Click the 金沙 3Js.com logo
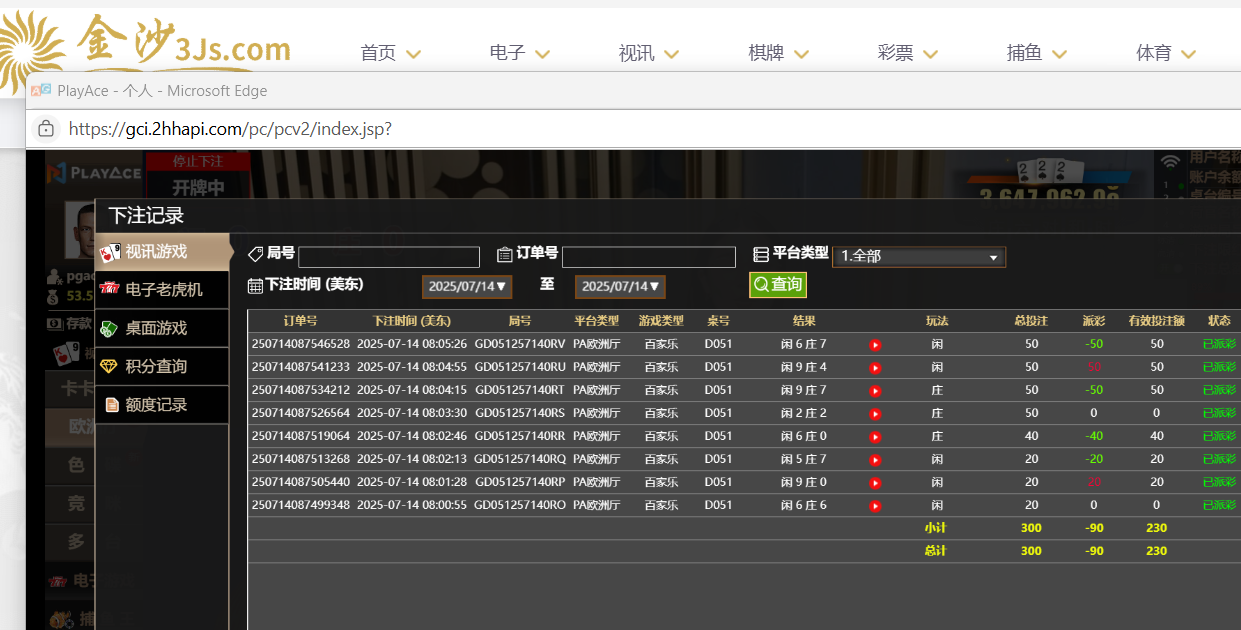The width and height of the screenshot is (1241, 630). click(x=150, y=48)
